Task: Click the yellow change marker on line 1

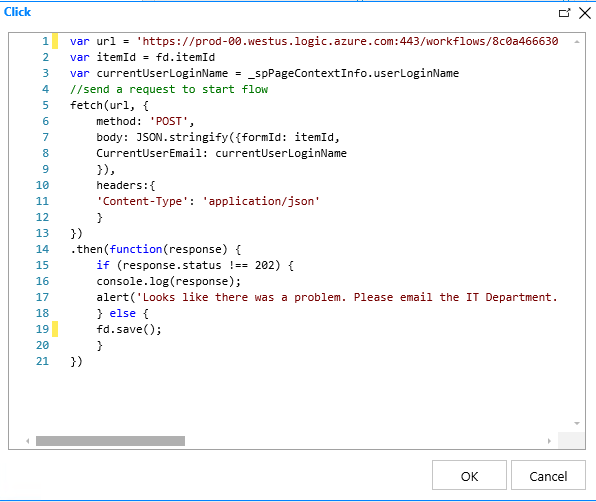Action: (x=55, y=41)
